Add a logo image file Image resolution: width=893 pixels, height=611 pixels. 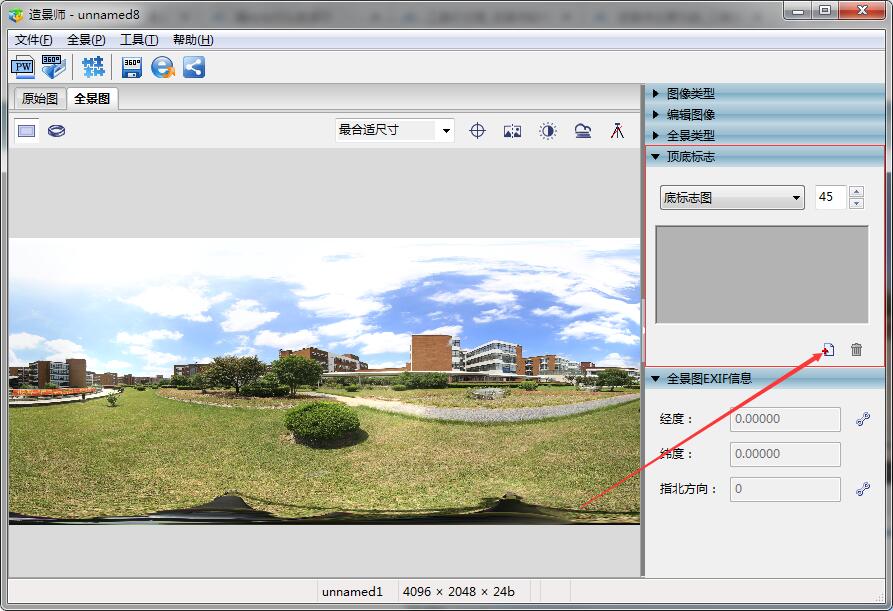pos(828,349)
